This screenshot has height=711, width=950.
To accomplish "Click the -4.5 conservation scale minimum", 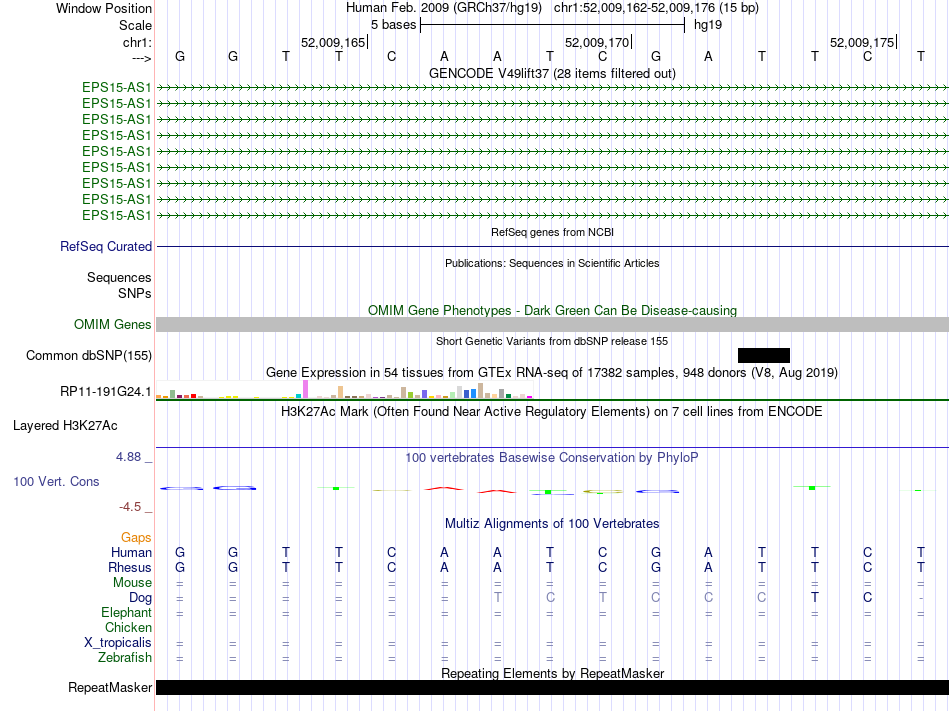I will coord(130,507).
